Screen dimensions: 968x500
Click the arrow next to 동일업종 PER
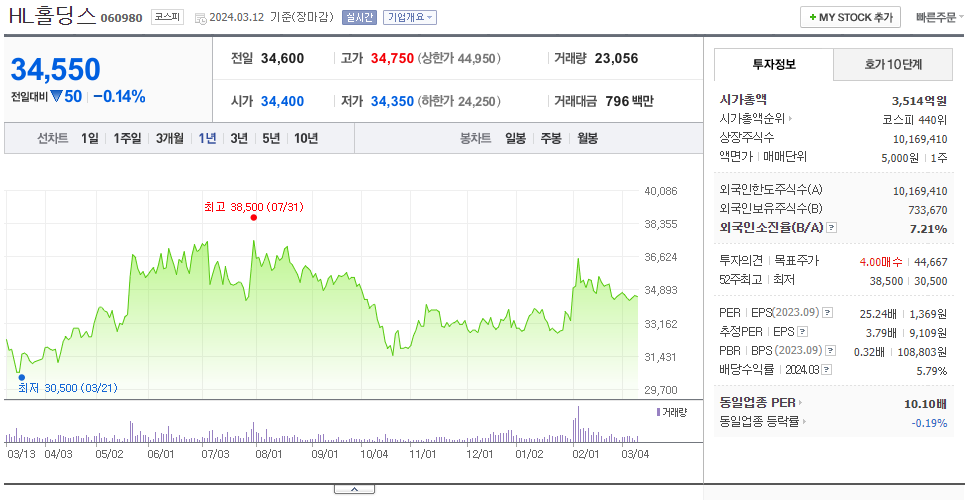coord(800,403)
